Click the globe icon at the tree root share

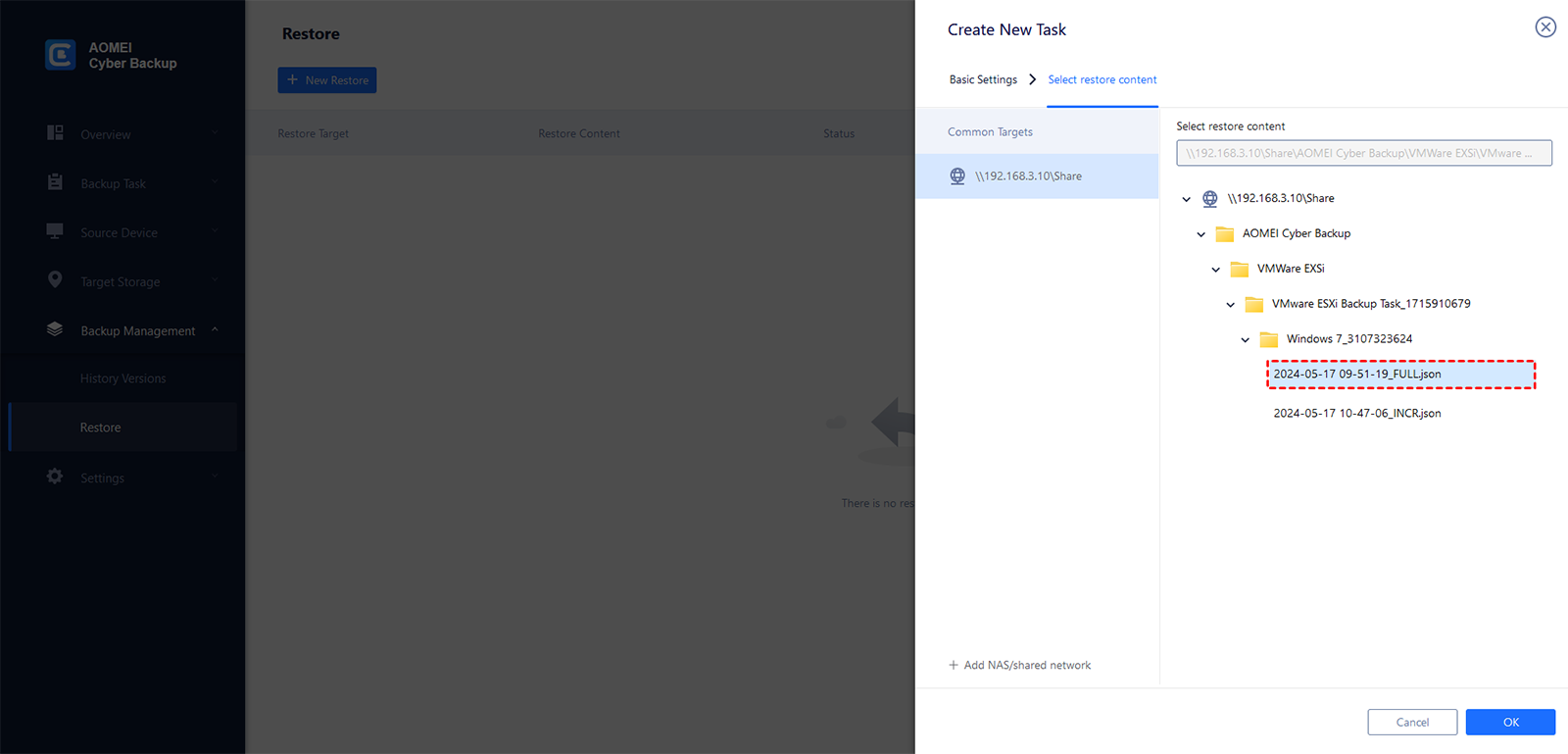coord(1210,198)
